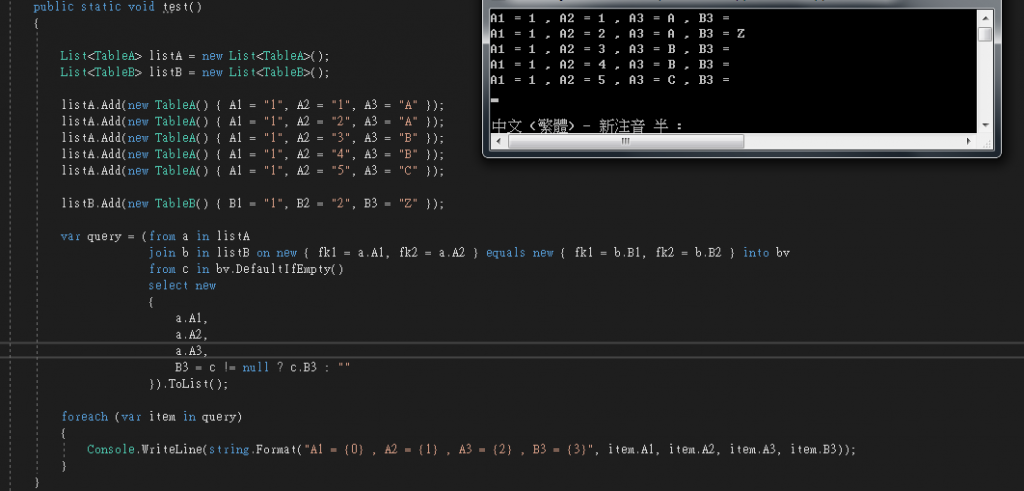The width and height of the screenshot is (1024, 491).
Task: Click the console horizontal scrollbar thumb
Action: (626, 141)
